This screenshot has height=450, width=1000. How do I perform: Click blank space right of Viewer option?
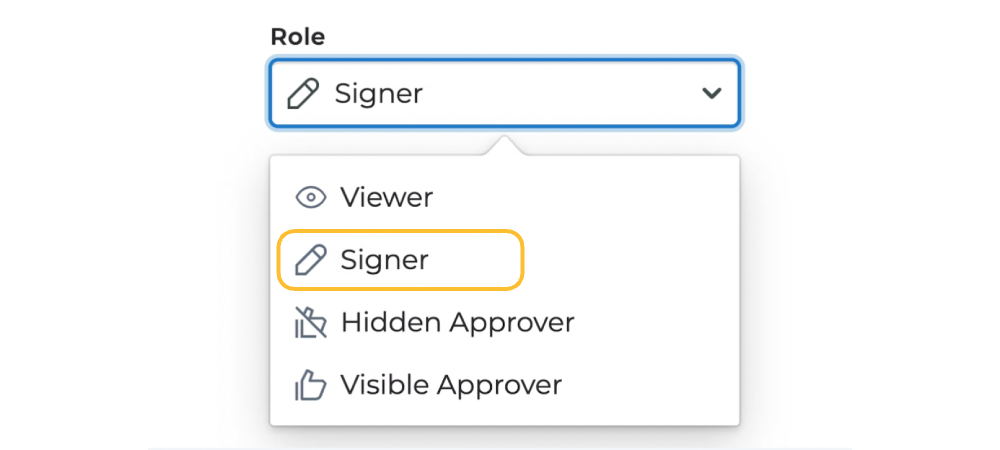click(600, 198)
